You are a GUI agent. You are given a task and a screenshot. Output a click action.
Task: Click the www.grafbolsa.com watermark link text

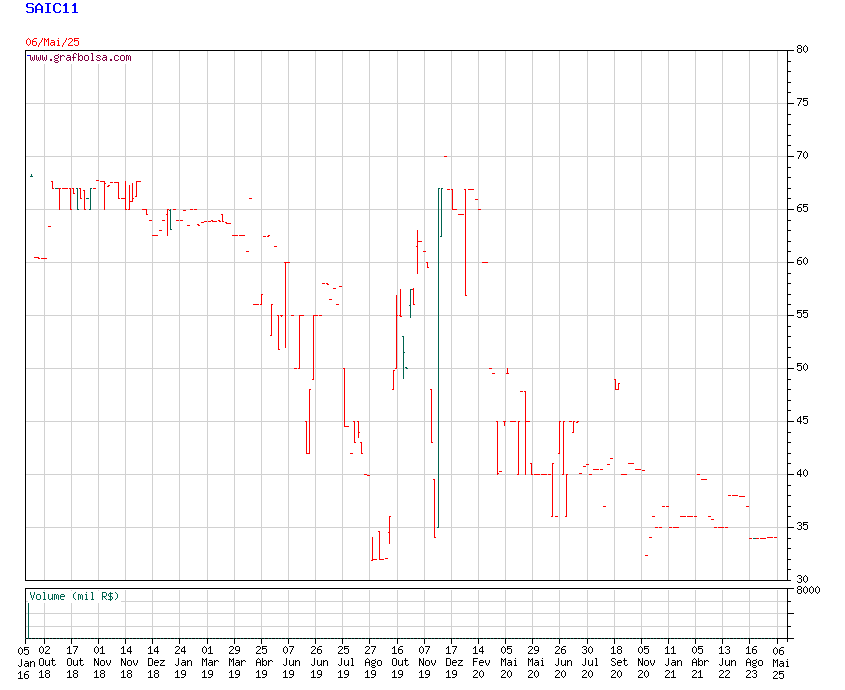pos(80,57)
